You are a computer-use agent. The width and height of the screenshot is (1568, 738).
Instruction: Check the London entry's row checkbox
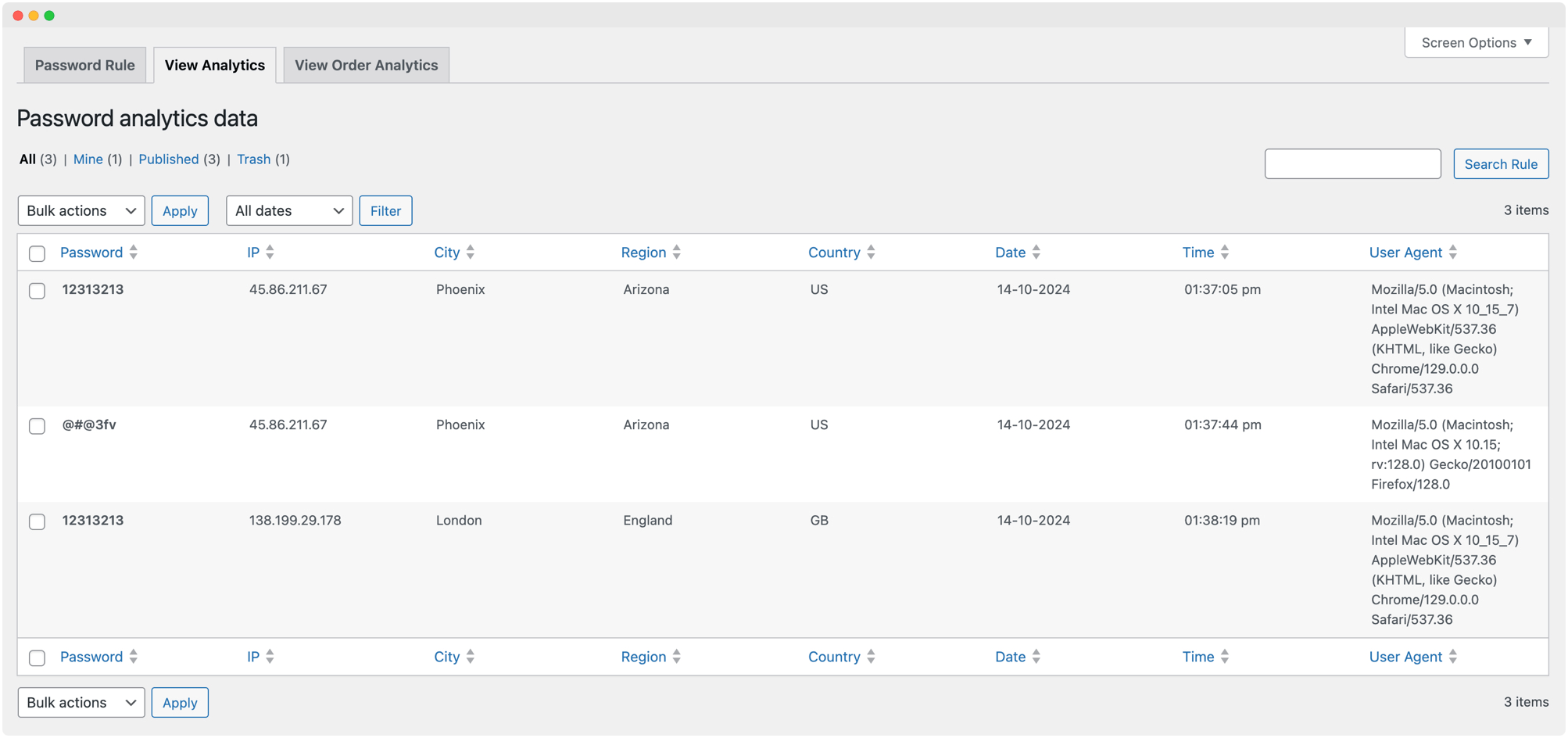(37, 521)
